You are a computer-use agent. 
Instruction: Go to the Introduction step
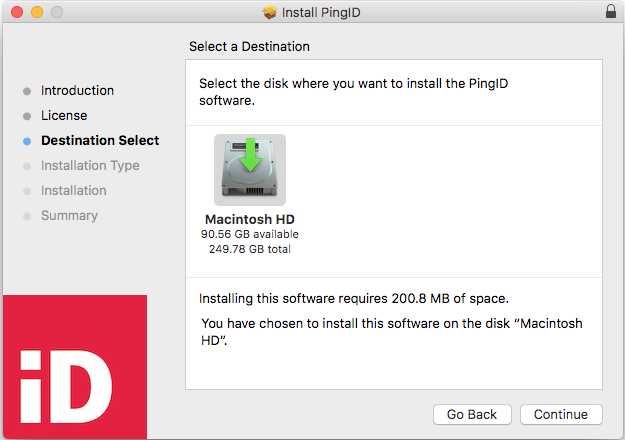[77, 91]
